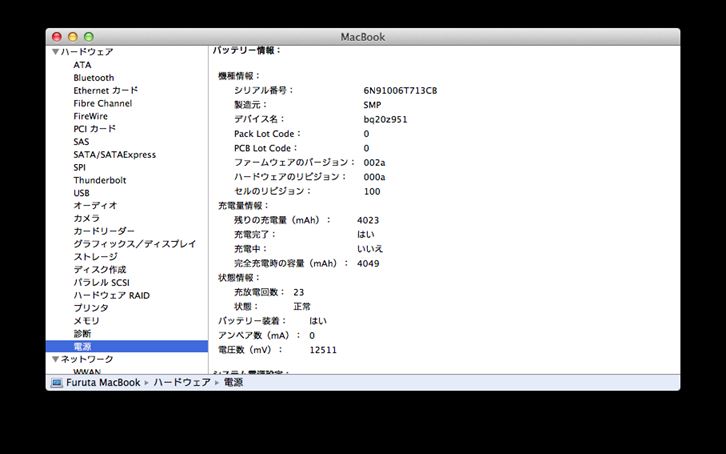Click the hardware revision value 000a
This screenshot has height=454, width=726.
pos(374,177)
